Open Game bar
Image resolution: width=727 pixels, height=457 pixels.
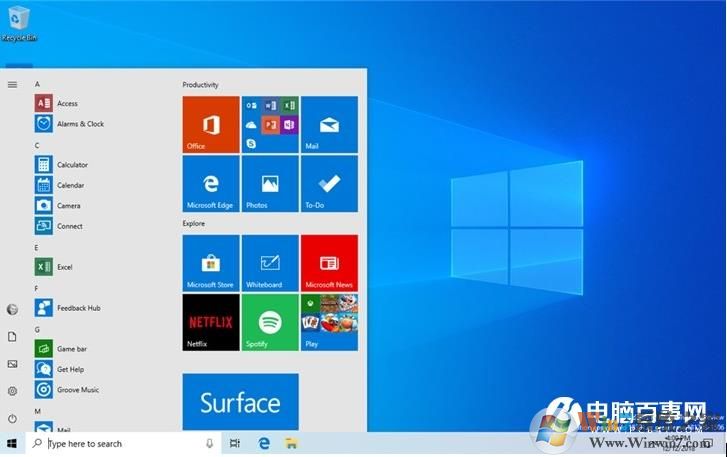61,349
